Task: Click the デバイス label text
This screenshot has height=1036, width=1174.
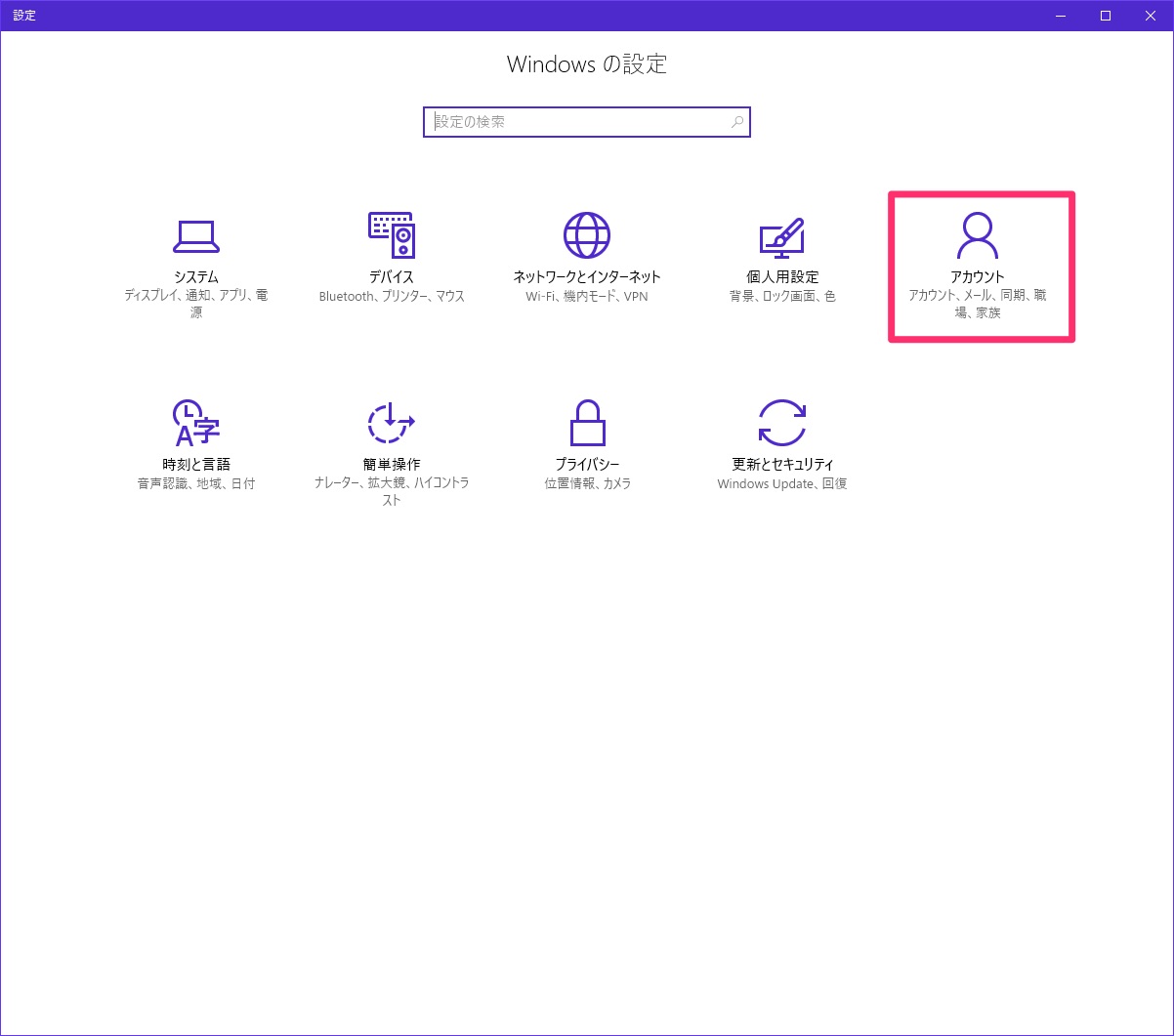Action: [391, 277]
